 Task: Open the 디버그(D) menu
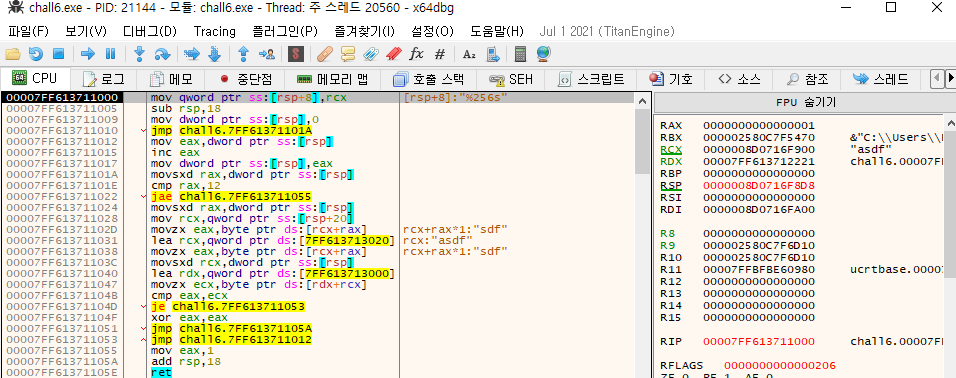[149, 31]
